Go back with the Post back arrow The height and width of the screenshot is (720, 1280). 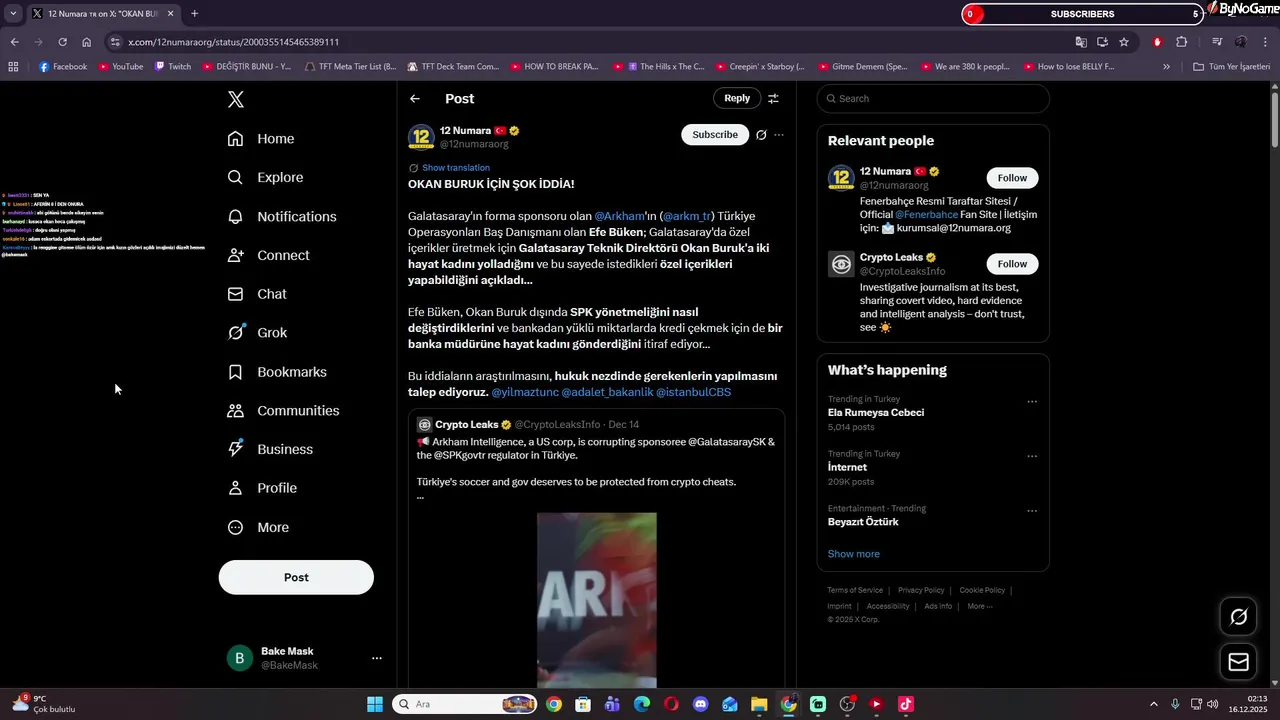tap(415, 98)
